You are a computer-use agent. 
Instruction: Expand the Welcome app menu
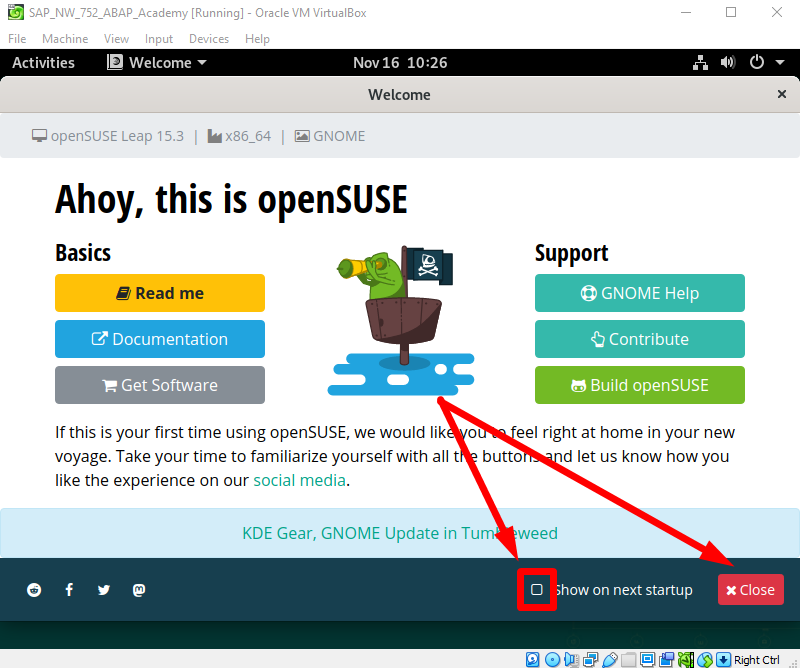click(x=157, y=62)
